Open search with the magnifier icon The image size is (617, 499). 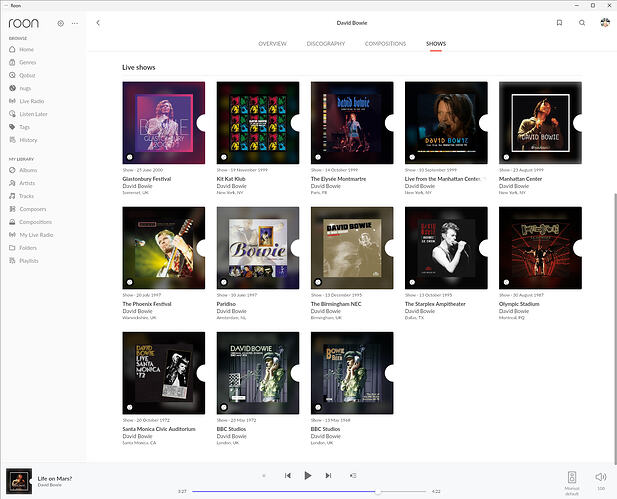coord(582,22)
